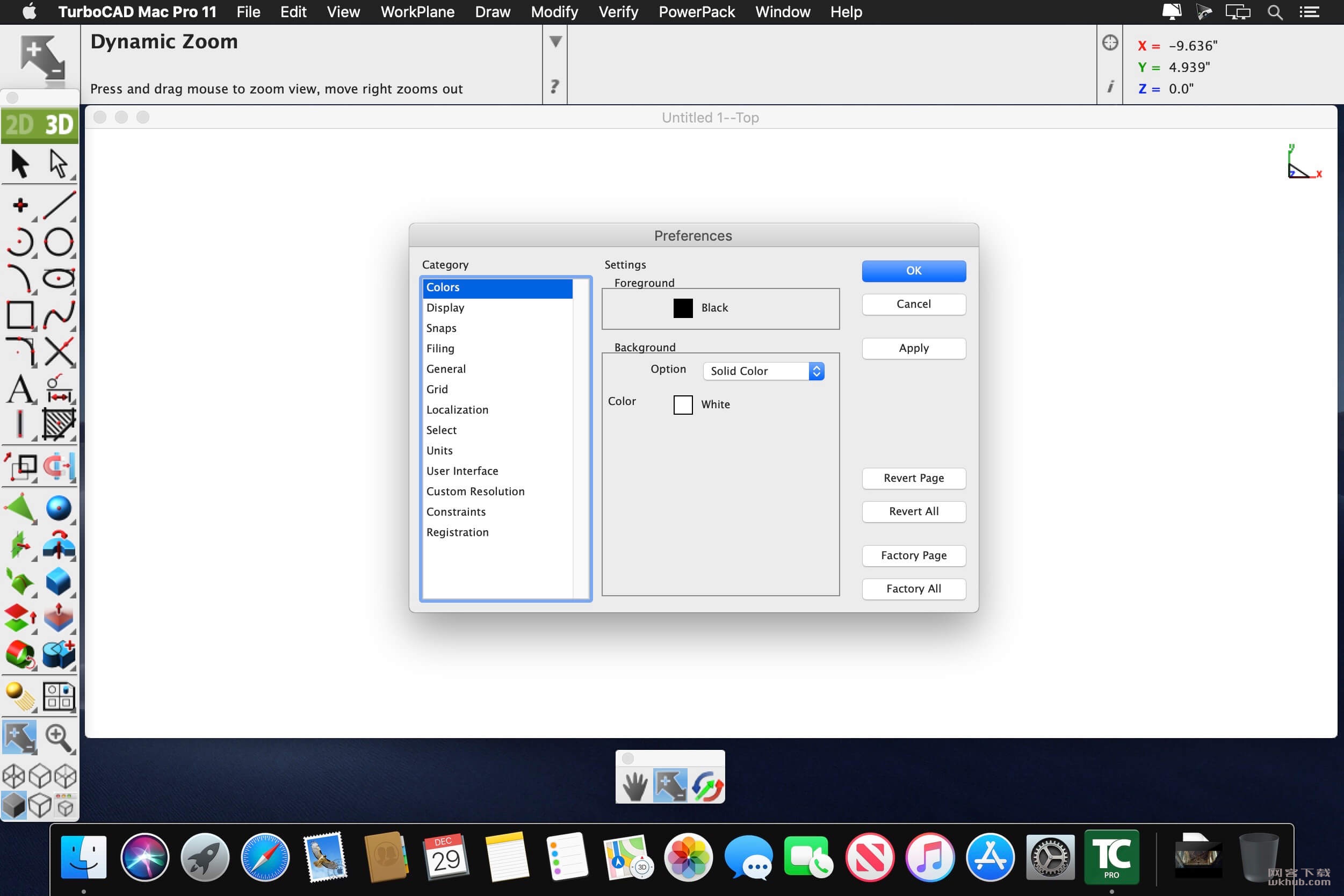
Task: Select the Text tool
Action: pyautogui.click(x=20, y=389)
